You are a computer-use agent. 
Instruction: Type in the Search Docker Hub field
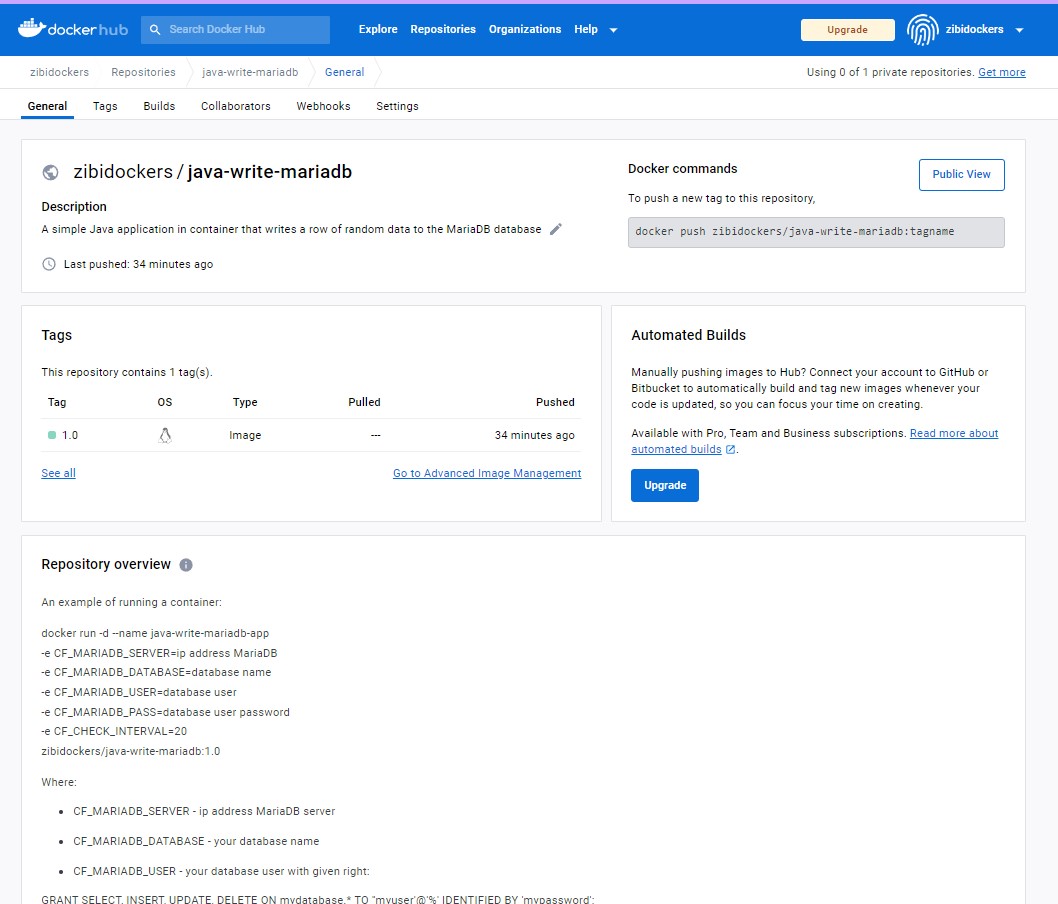coord(245,30)
